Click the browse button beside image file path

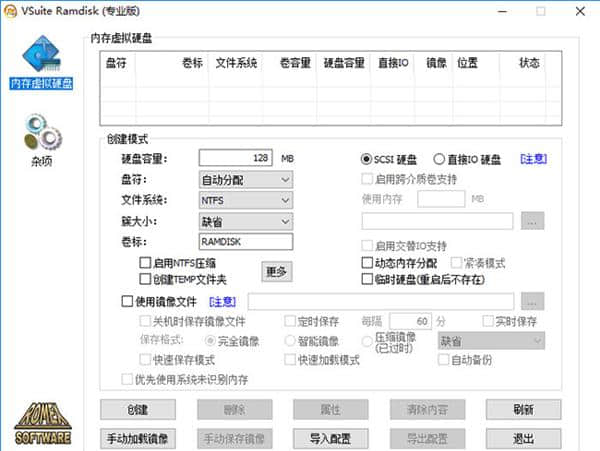(533, 301)
